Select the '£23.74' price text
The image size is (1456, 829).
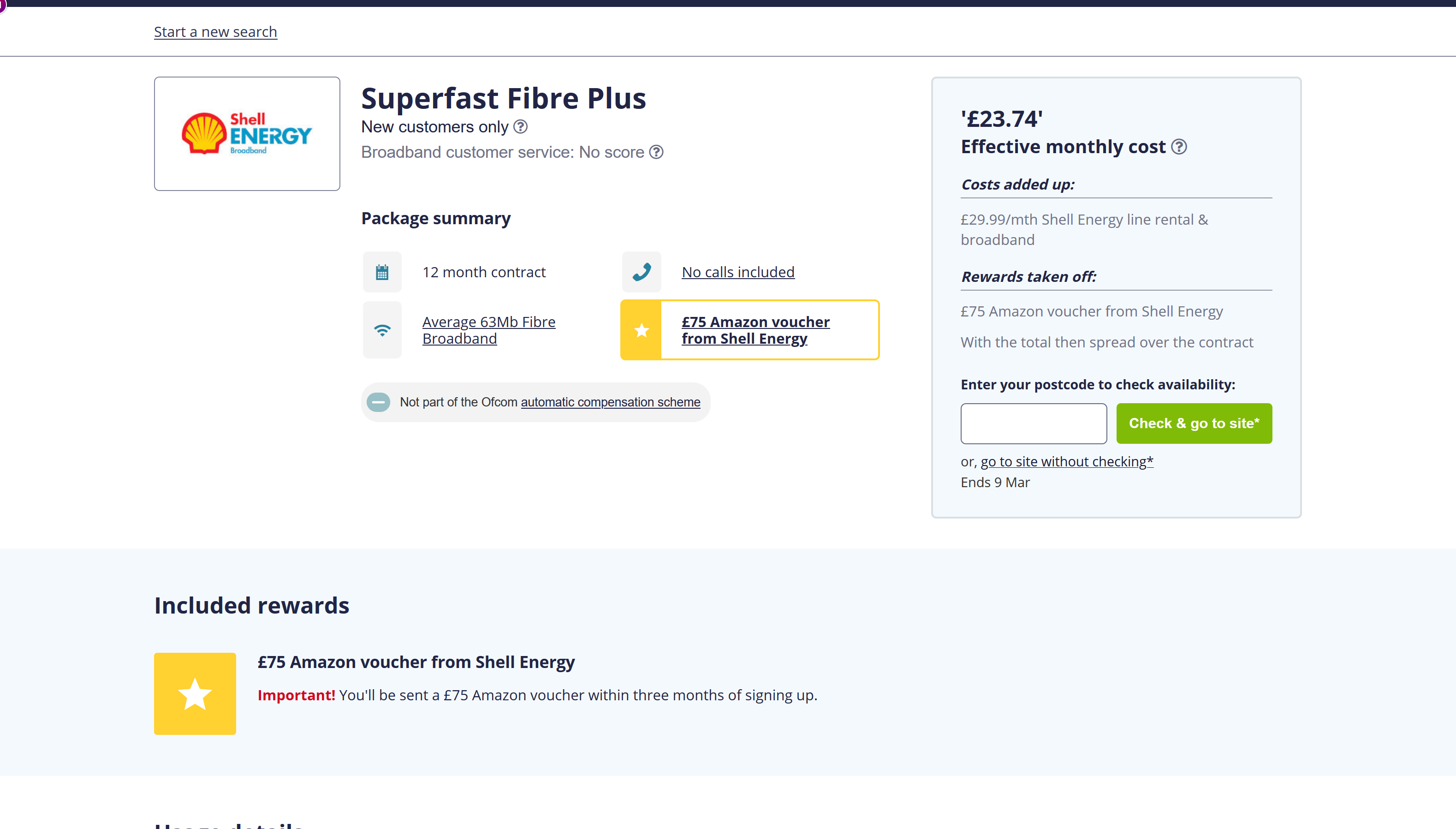(1002, 119)
